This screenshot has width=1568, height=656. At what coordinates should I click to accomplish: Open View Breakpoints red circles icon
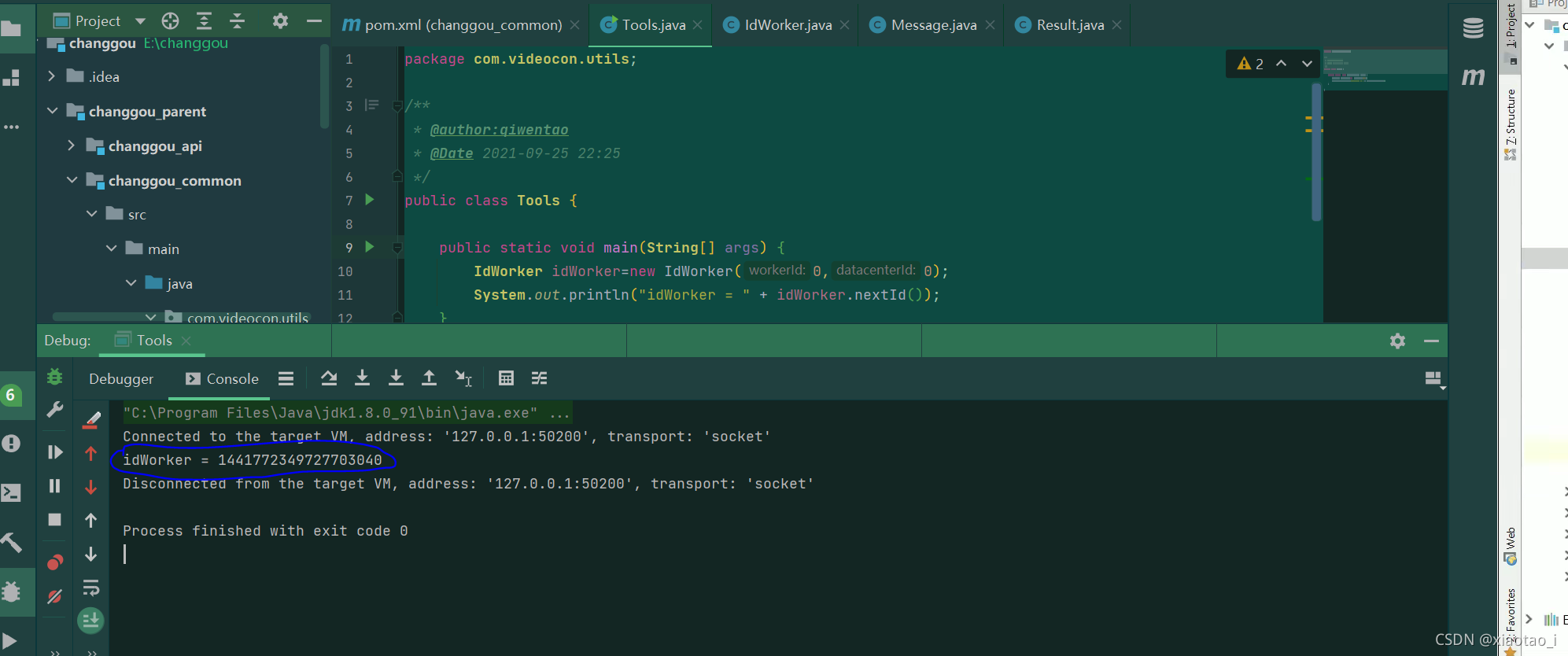pyautogui.click(x=54, y=562)
